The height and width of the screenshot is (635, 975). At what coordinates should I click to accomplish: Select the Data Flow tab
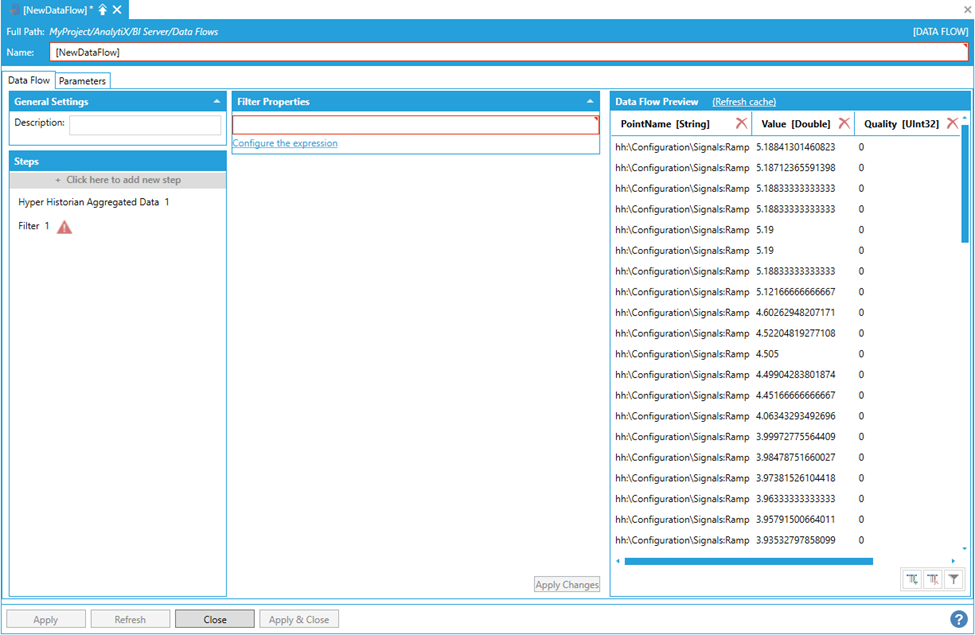[29, 80]
